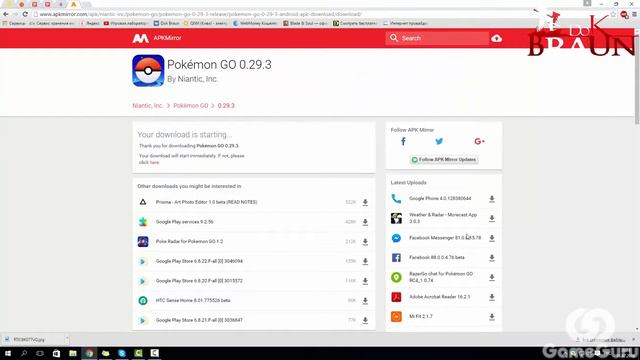Click the Poke Radar app icon

(x=143, y=241)
